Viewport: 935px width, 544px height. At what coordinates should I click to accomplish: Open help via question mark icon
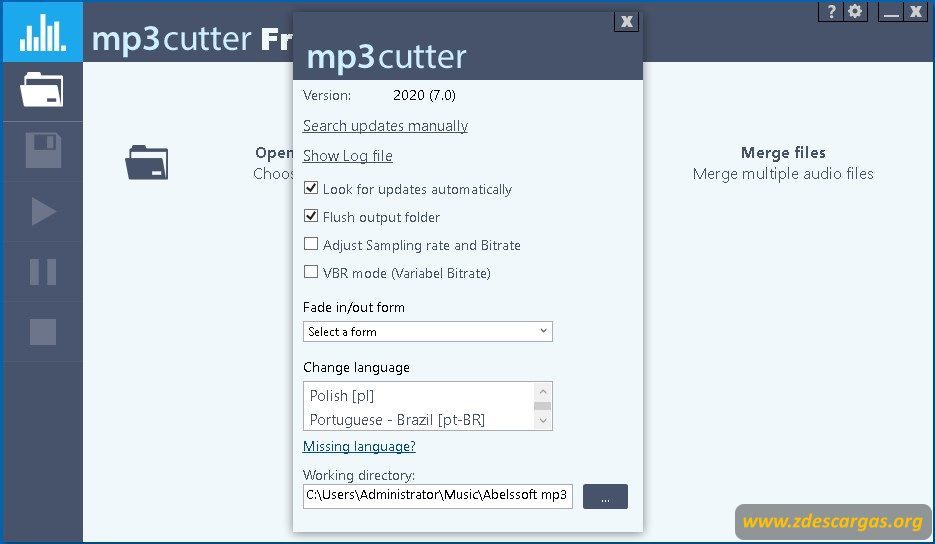tap(831, 11)
